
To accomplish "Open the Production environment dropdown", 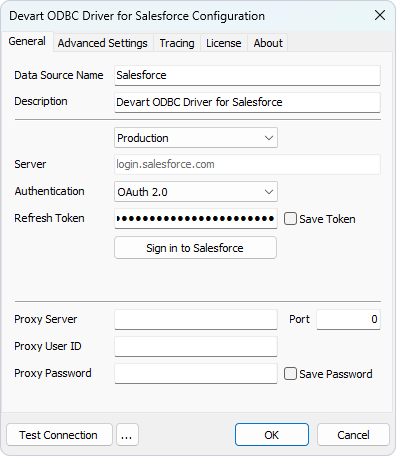I will point(196,138).
